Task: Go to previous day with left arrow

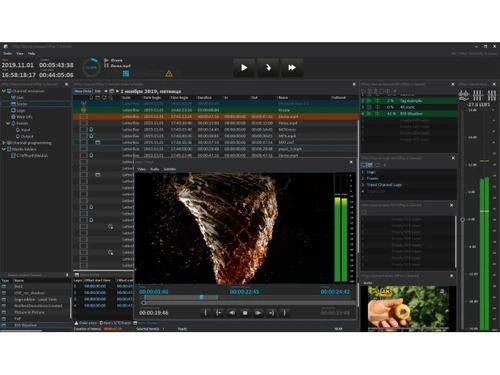Action: click(x=106, y=91)
